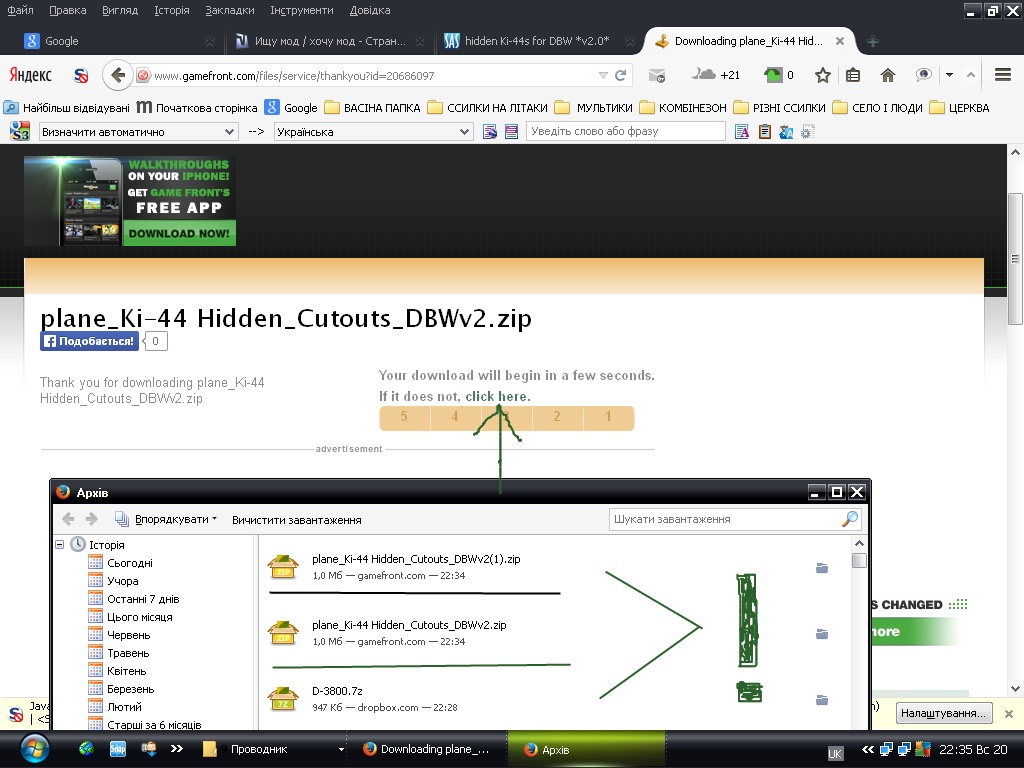Select the D-3800.7z download entry
The height and width of the screenshot is (768, 1024).
click(555, 699)
